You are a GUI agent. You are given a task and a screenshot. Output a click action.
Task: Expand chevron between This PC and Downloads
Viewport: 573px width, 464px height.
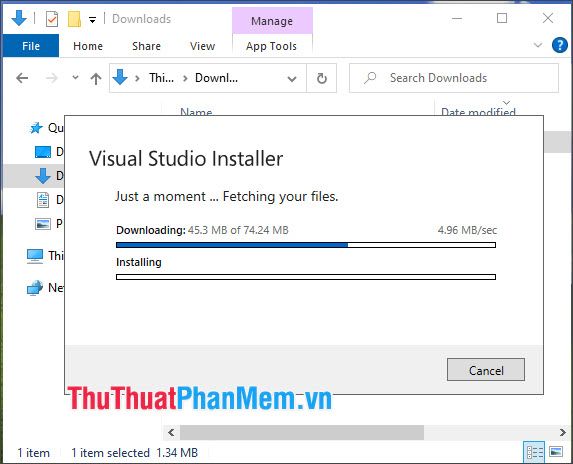(x=185, y=78)
